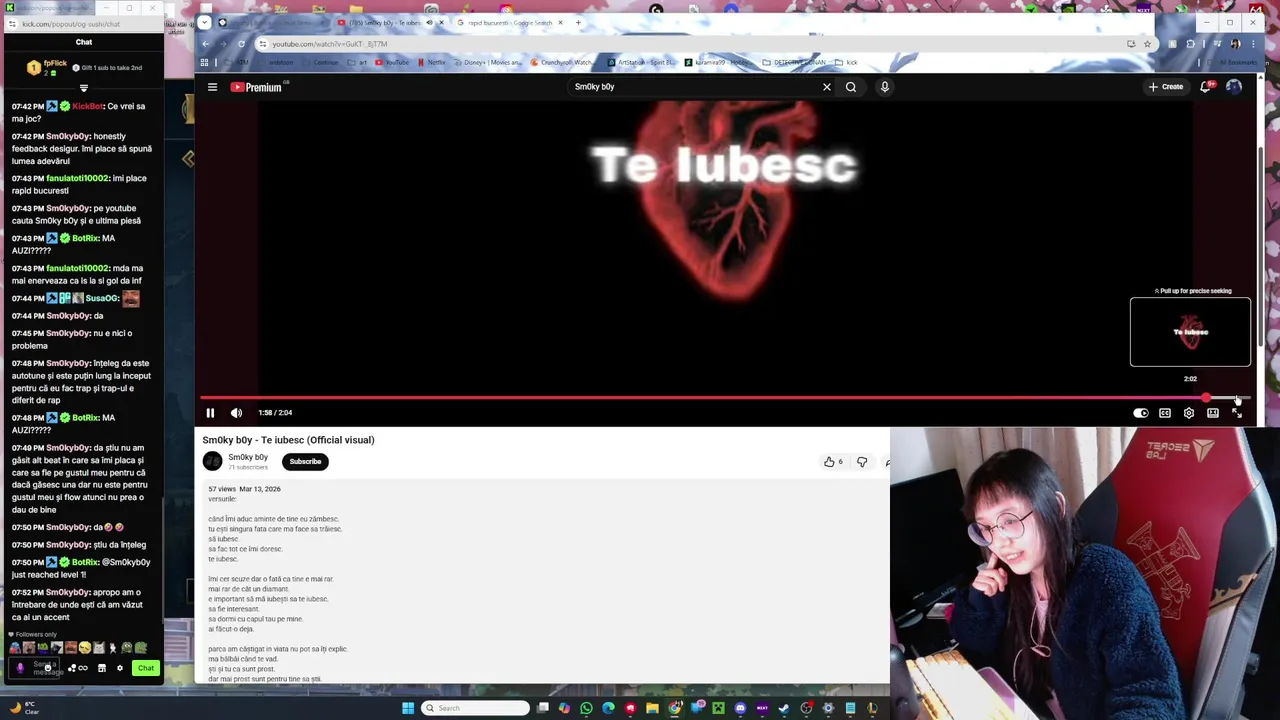Viewport: 1280px width, 720px height.
Task: Click the browser address bar URL
Action: 330,44
